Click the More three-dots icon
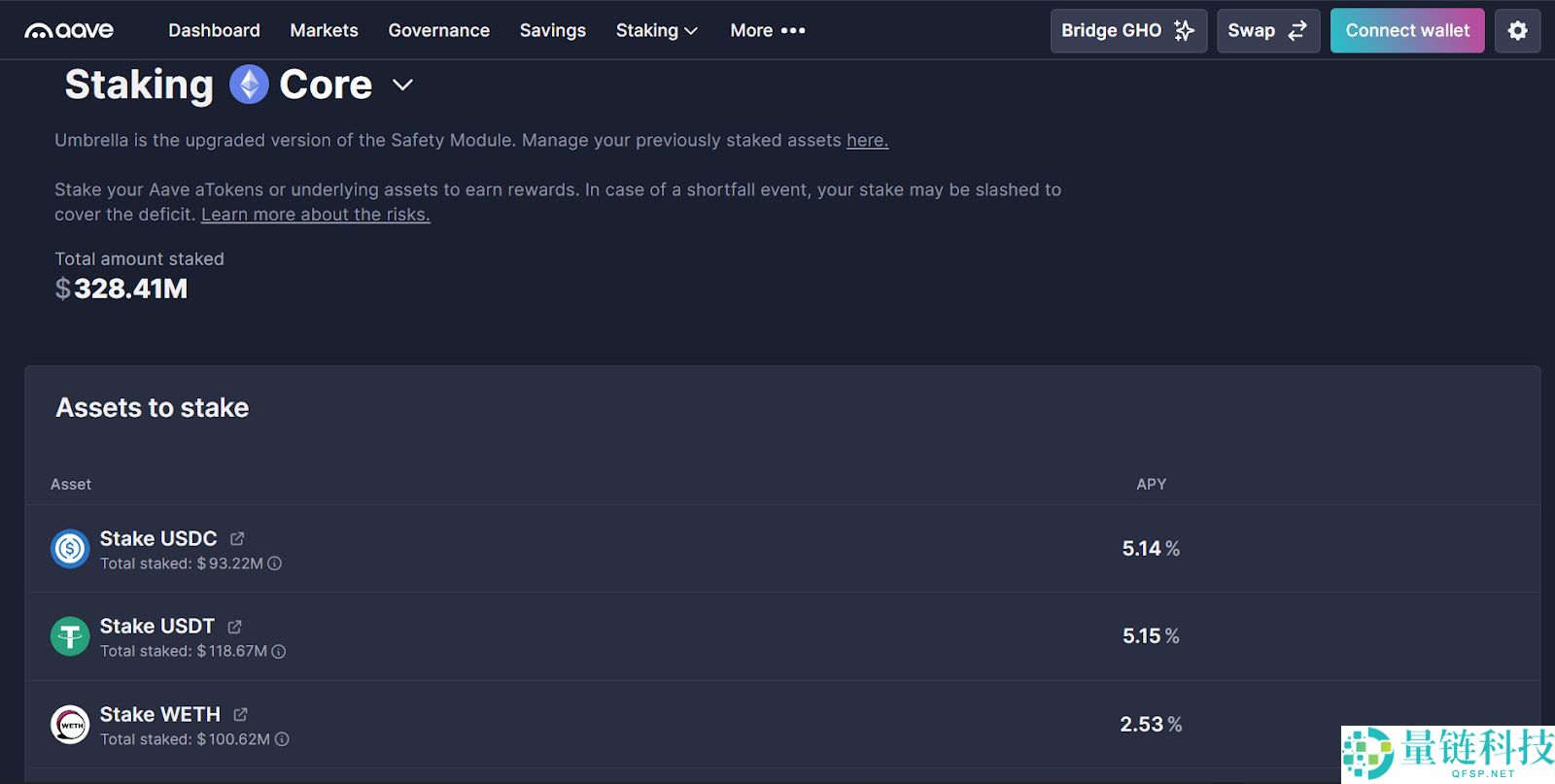 (x=793, y=30)
